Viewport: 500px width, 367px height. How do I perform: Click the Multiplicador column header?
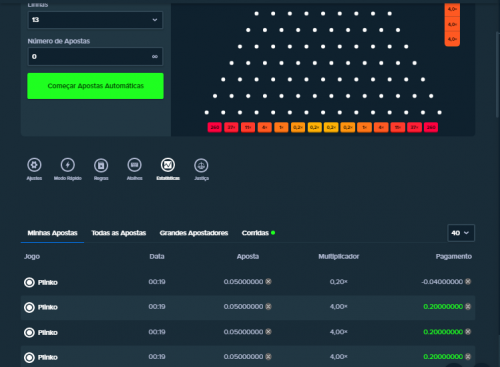tap(339, 256)
